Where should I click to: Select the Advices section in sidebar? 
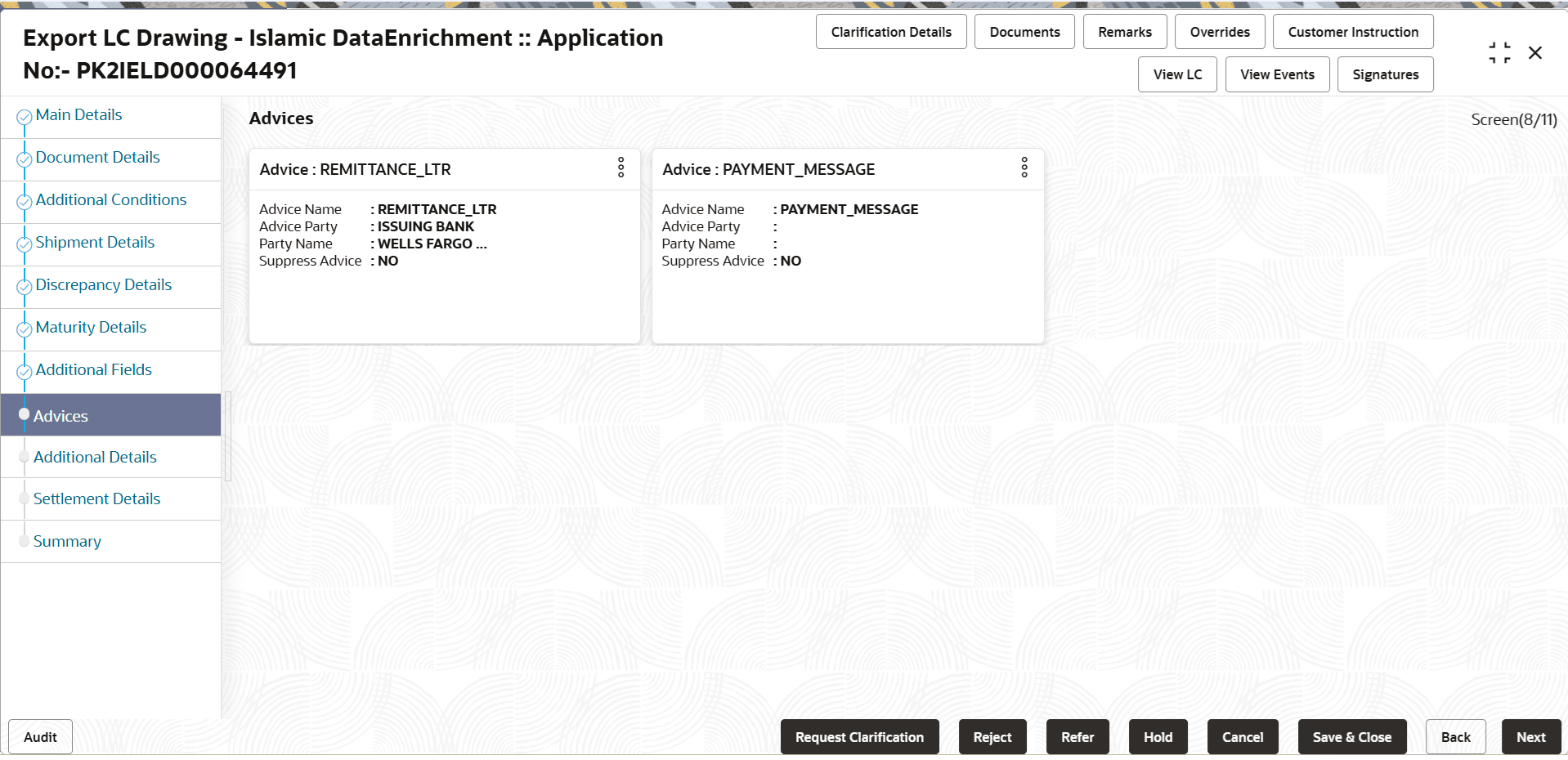[x=110, y=415]
